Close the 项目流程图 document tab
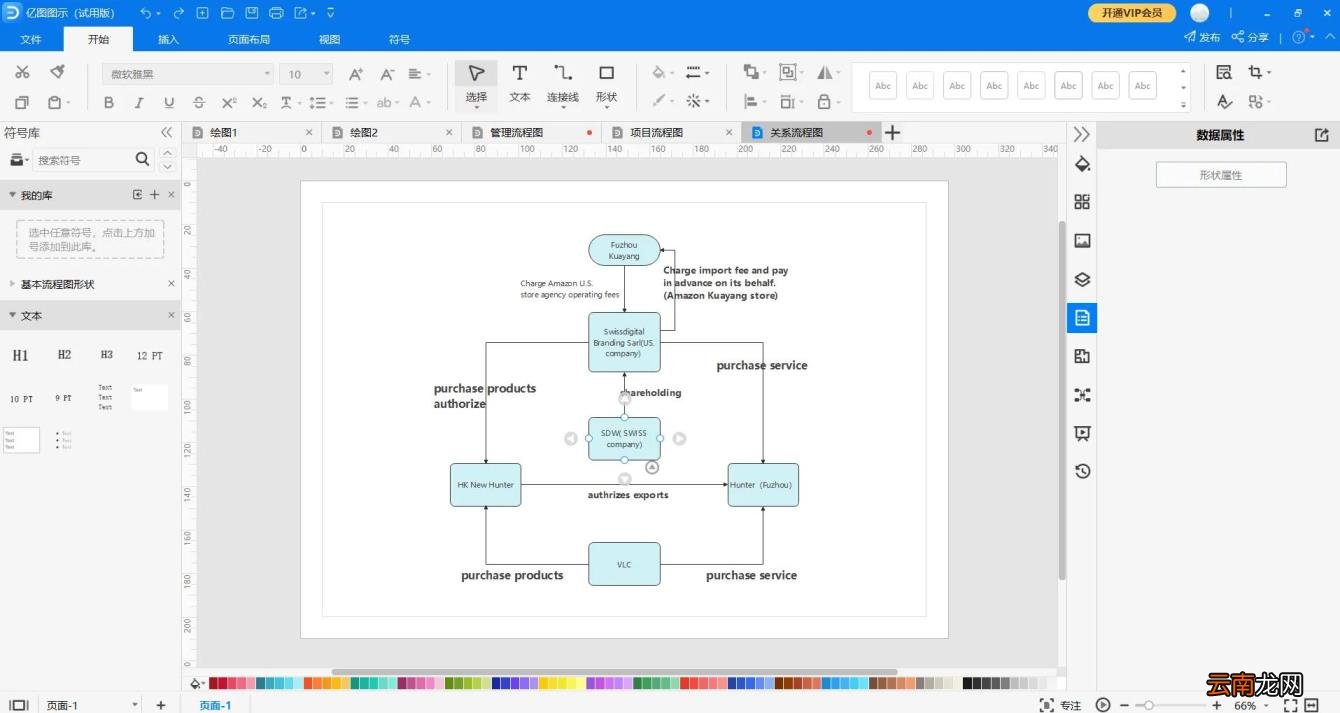Screen dimensions: 1340x713 point(729,132)
